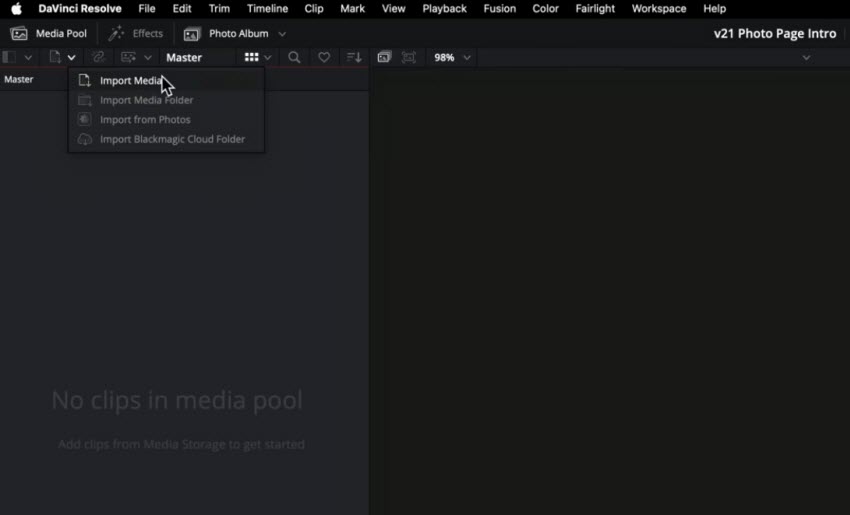Open the Apple menu

(16, 9)
